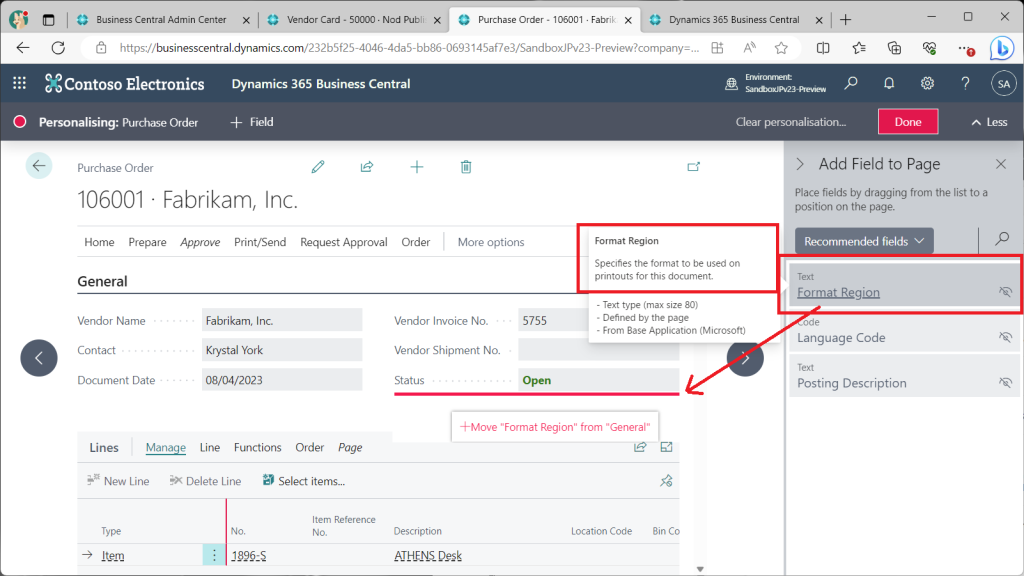This screenshot has height=576, width=1024.
Task: Toggle visibility of Posting Description field
Action: (x=1005, y=382)
